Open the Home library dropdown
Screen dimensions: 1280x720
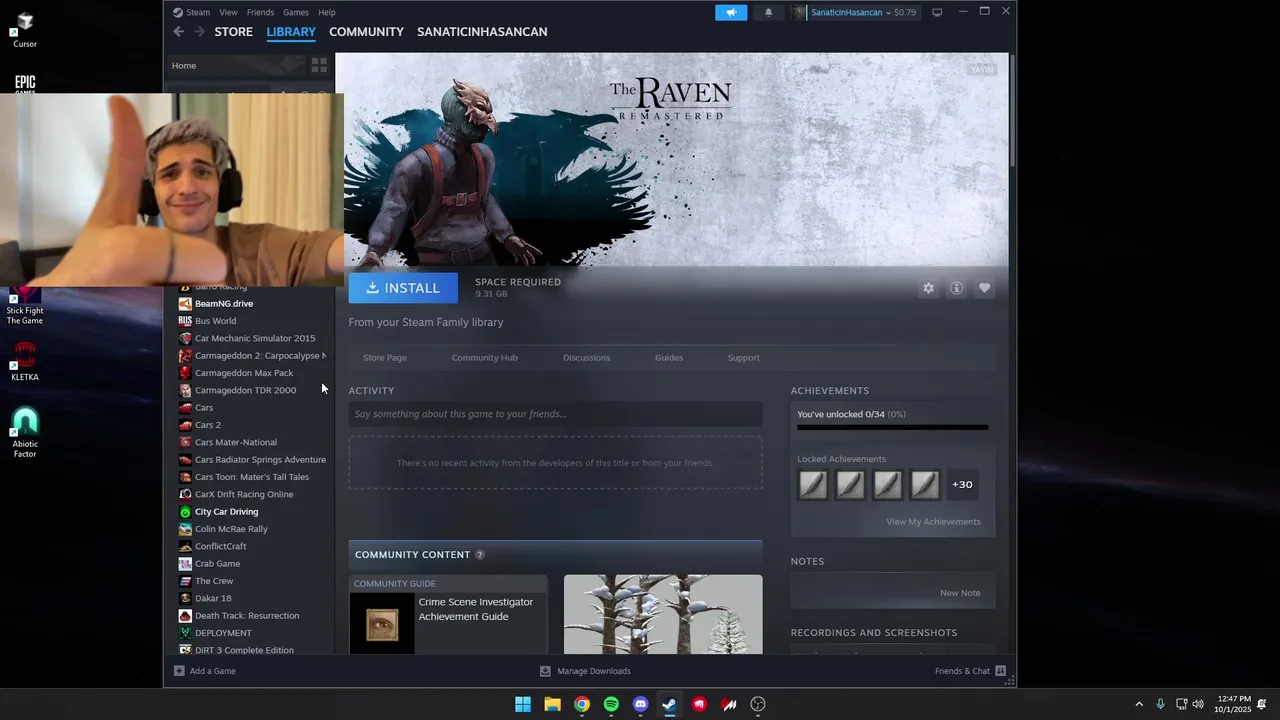pyautogui.click(x=236, y=65)
